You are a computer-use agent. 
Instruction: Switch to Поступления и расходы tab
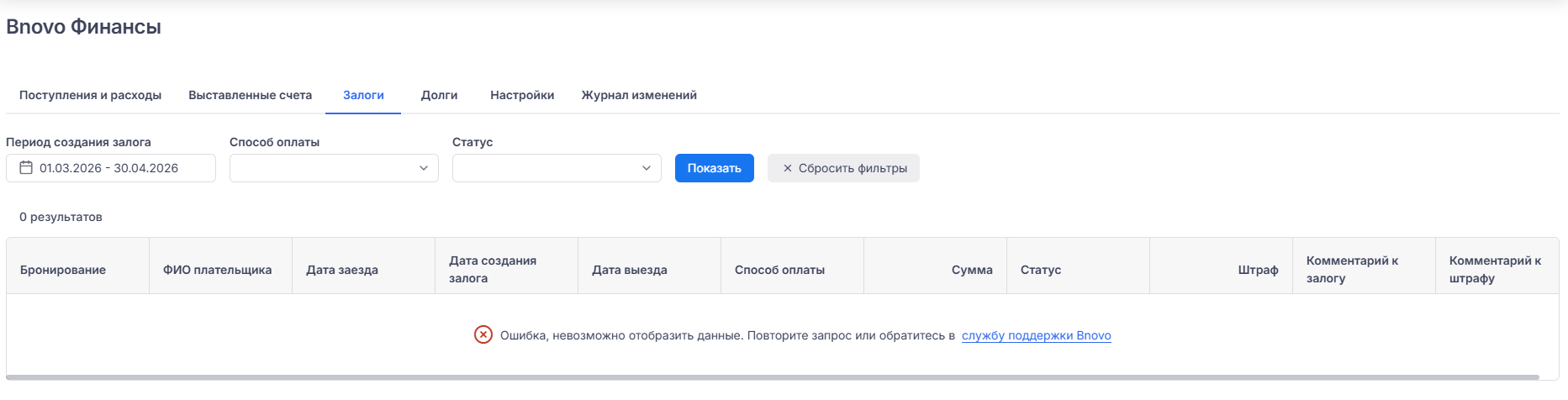90,95
